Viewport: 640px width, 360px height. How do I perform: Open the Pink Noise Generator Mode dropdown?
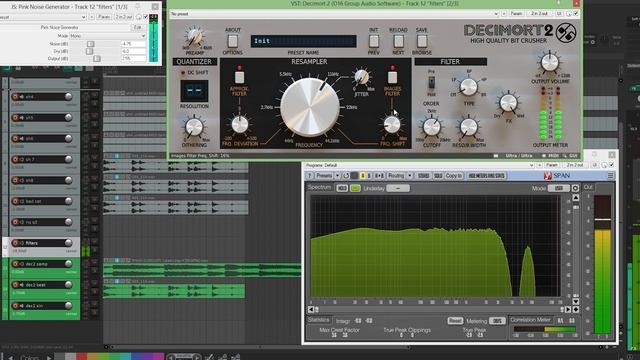tap(108, 36)
